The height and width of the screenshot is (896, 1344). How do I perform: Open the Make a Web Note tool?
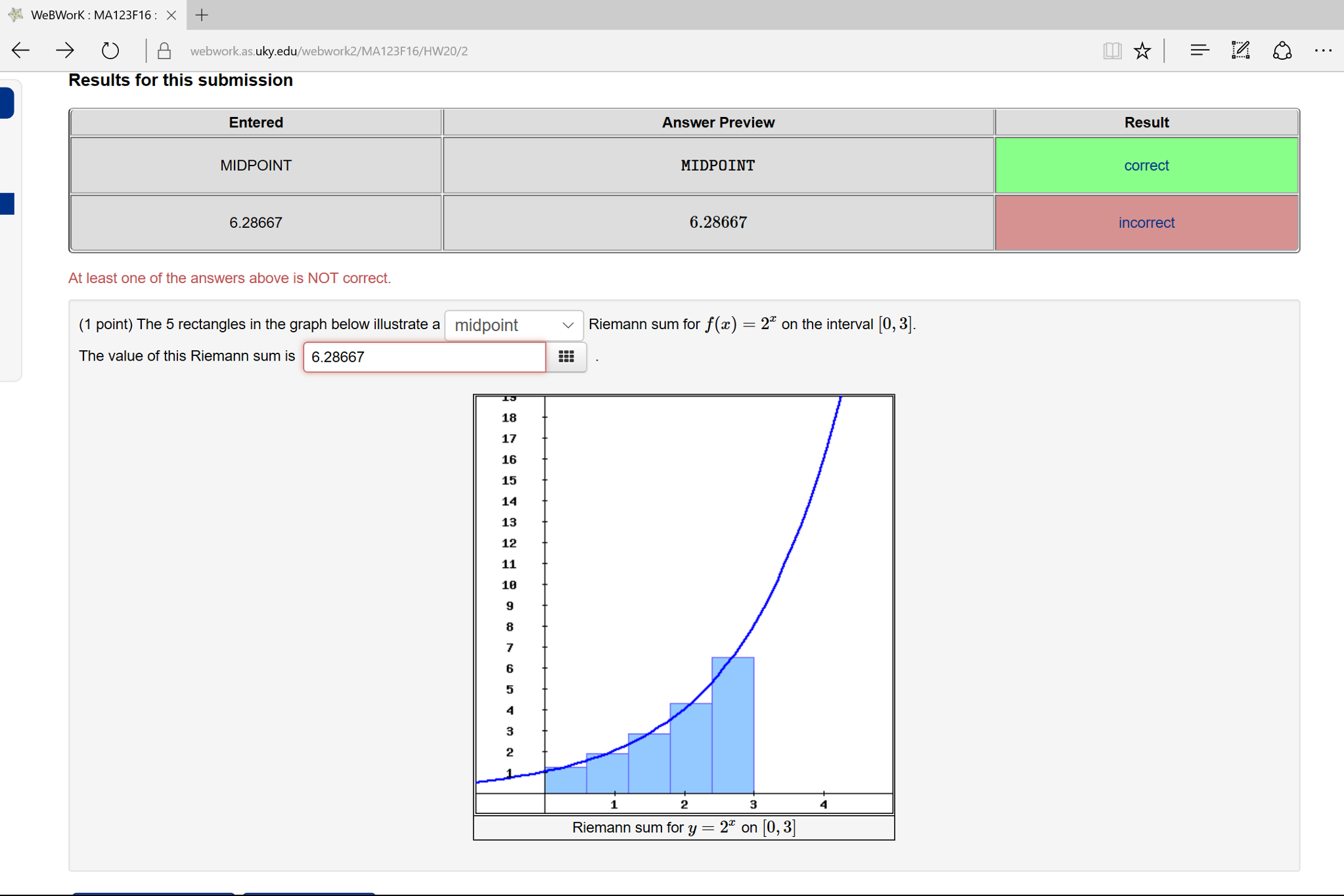point(1240,50)
